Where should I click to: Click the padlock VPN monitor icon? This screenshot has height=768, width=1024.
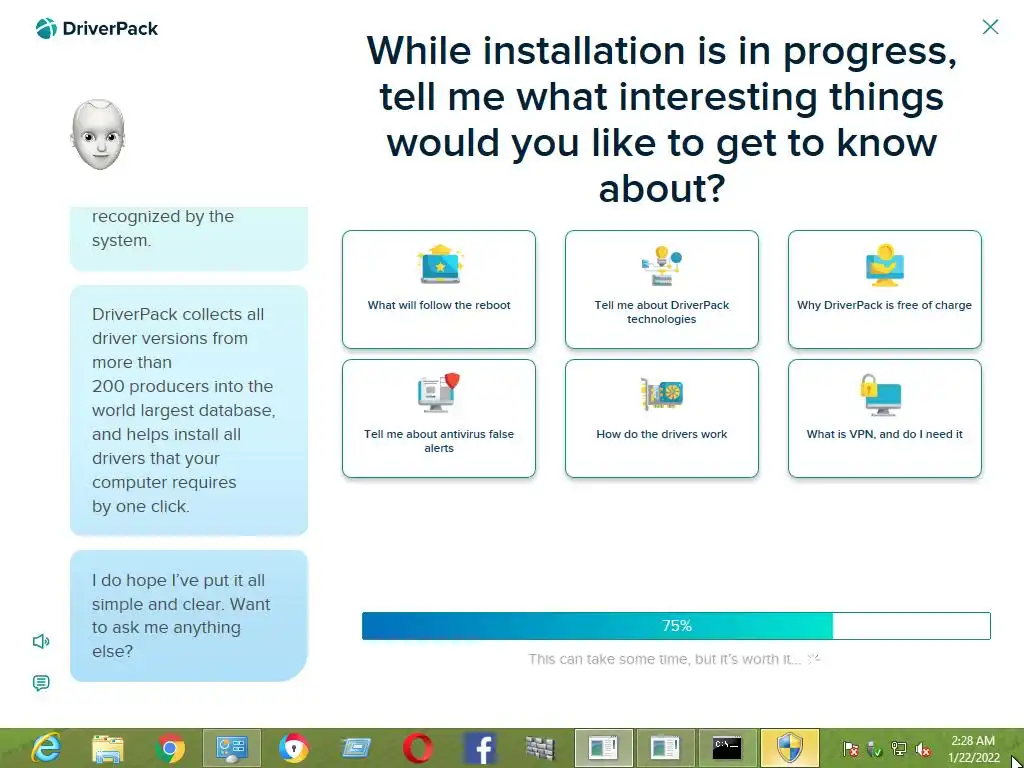click(x=880, y=394)
